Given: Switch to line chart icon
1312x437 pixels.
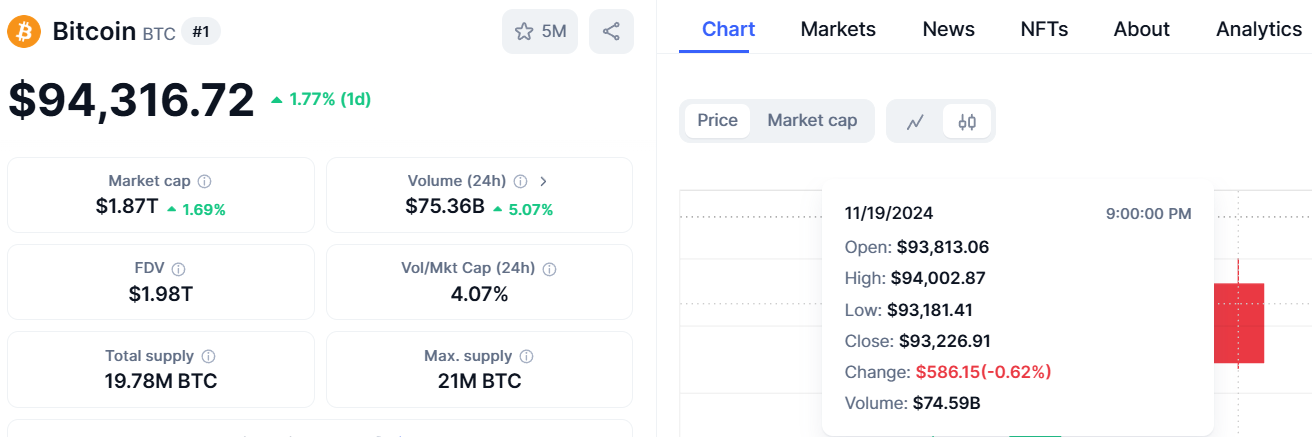Looking at the screenshot, I should [x=915, y=122].
